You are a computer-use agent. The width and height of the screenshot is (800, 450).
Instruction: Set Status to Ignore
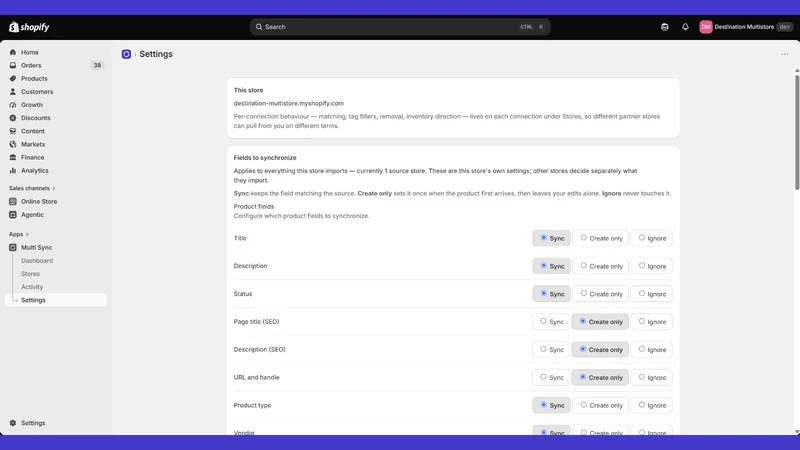point(652,294)
